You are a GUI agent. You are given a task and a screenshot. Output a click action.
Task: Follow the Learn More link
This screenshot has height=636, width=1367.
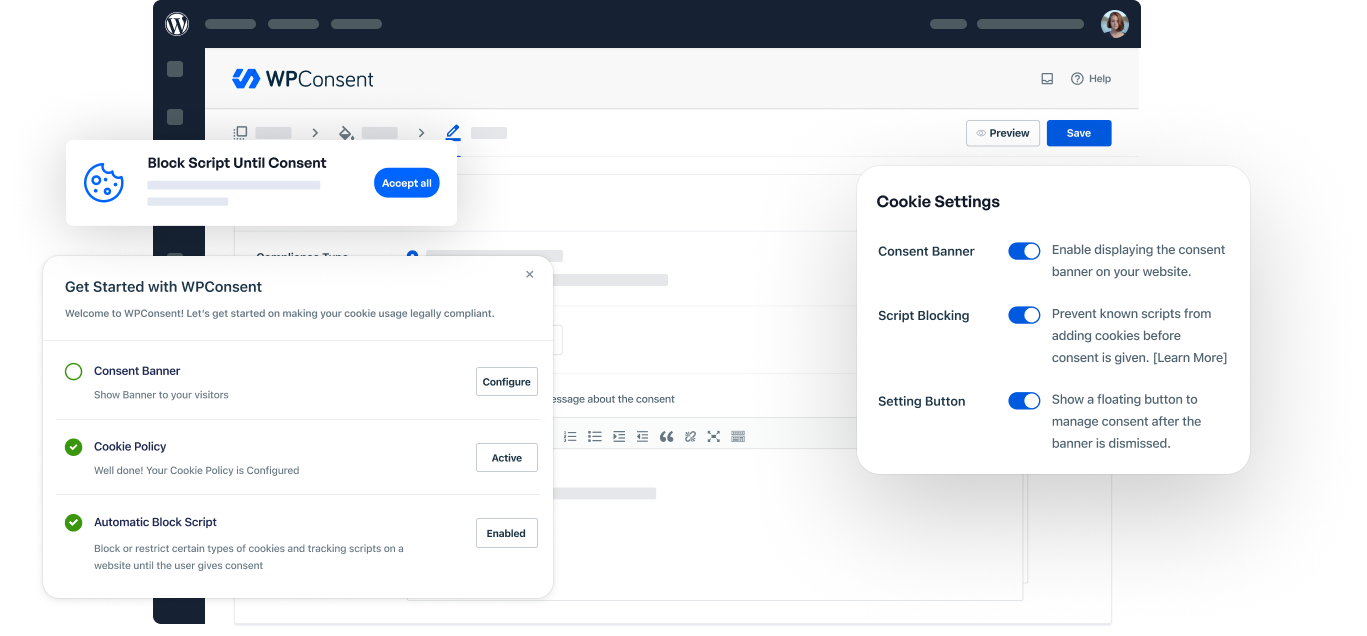click(x=1190, y=358)
